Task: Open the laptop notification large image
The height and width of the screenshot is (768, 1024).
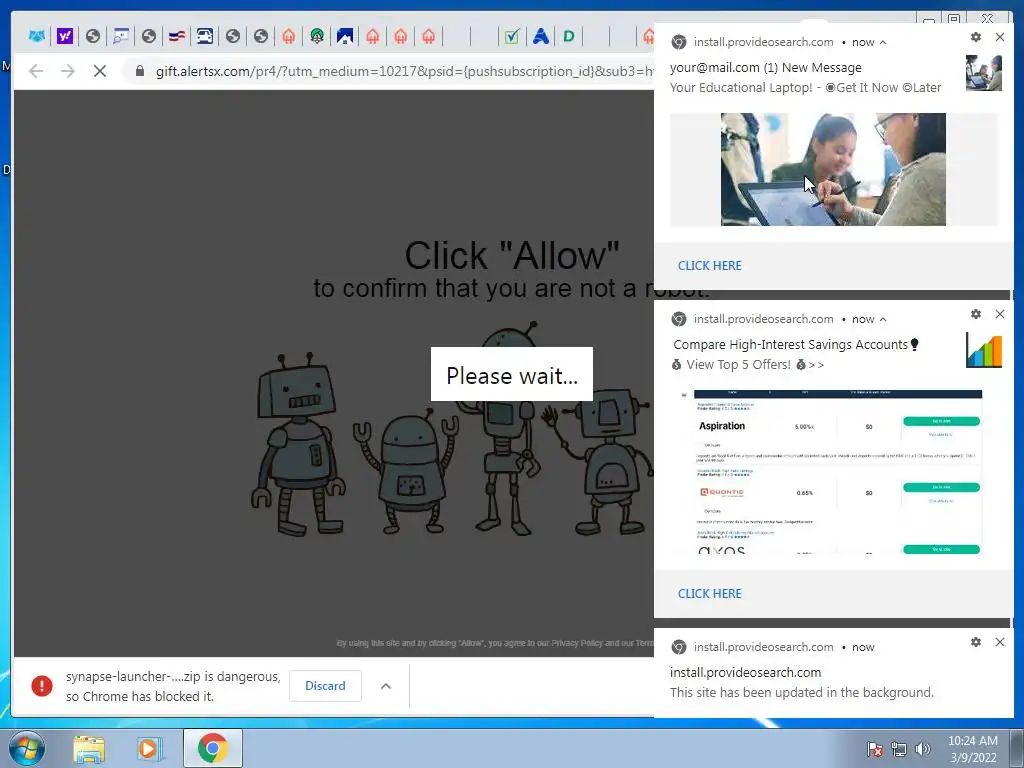Action: click(x=833, y=170)
